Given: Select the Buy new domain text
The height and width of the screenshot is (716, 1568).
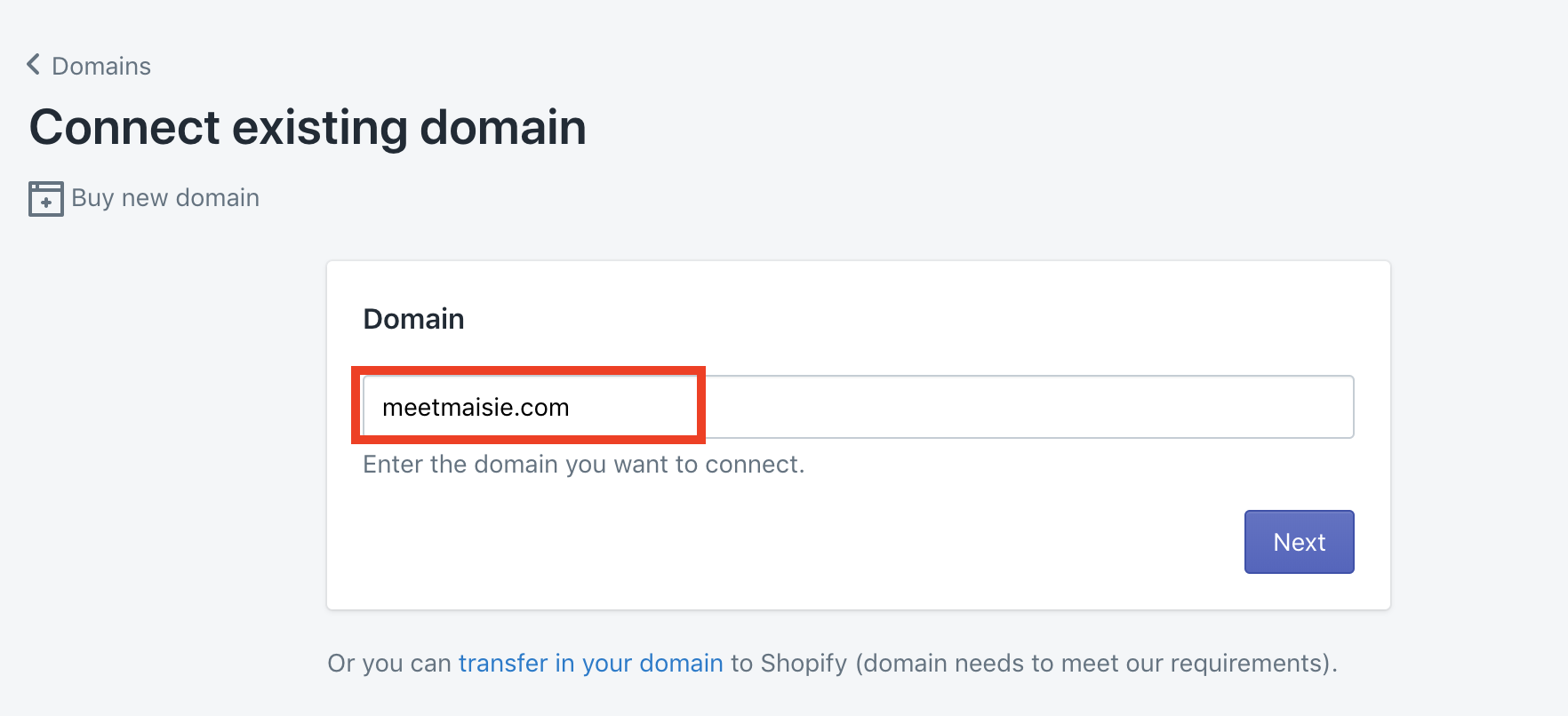Looking at the screenshot, I should pyautogui.click(x=165, y=197).
